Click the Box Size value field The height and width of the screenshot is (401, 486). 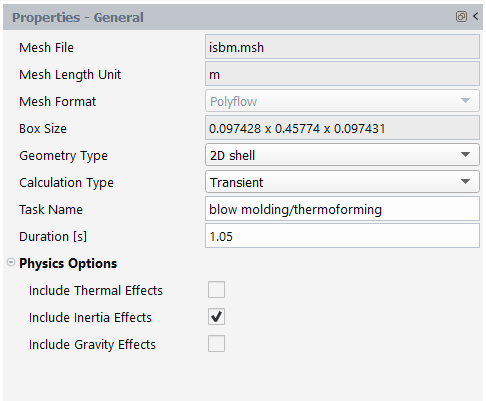coord(342,128)
